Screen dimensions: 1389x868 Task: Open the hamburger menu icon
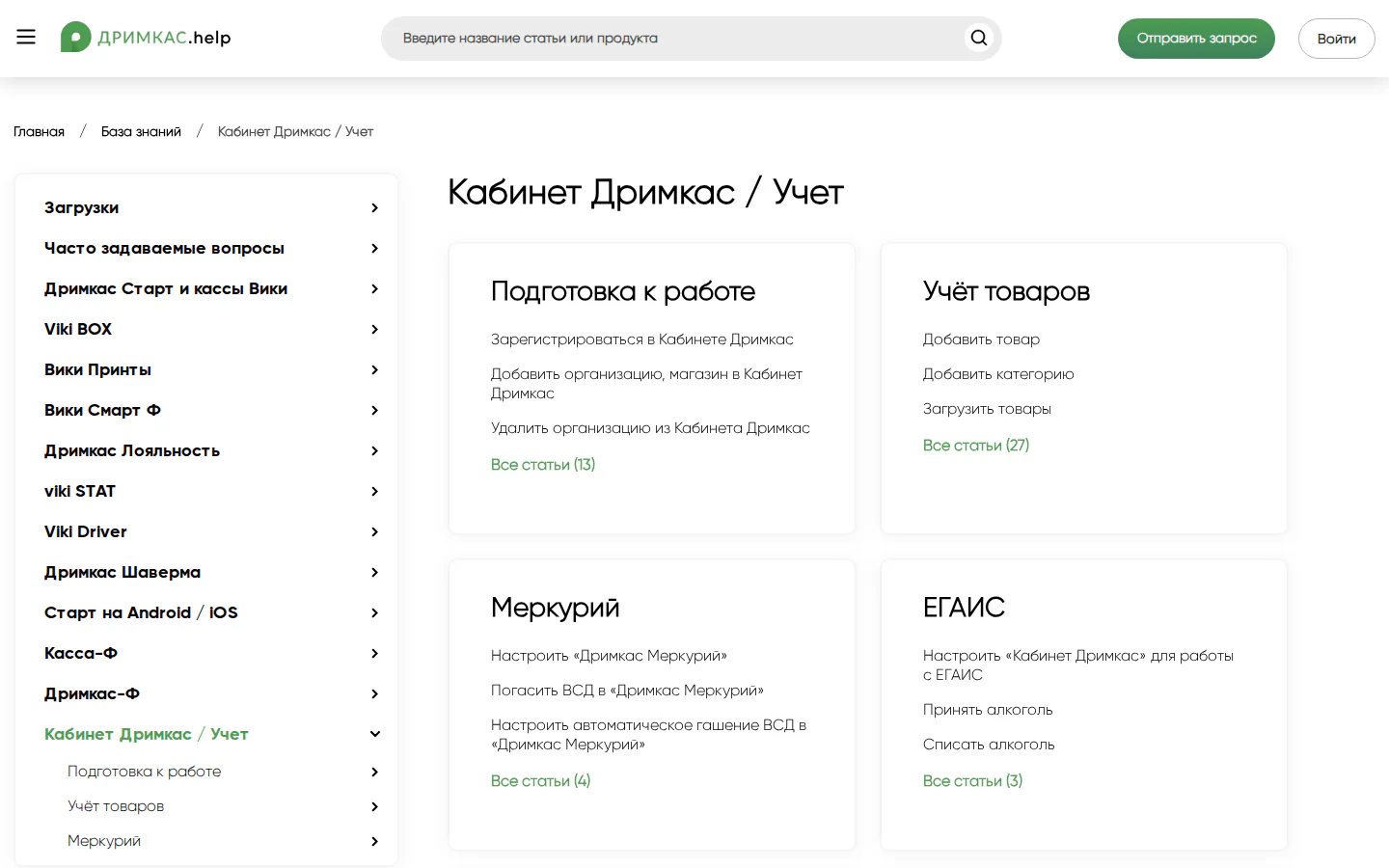[x=26, y=38]
